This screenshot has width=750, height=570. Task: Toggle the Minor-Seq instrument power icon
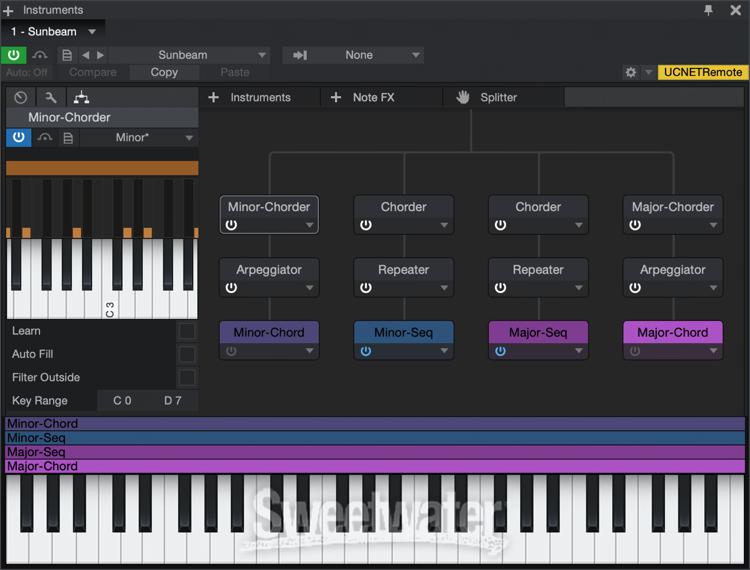tap(366, 351)
